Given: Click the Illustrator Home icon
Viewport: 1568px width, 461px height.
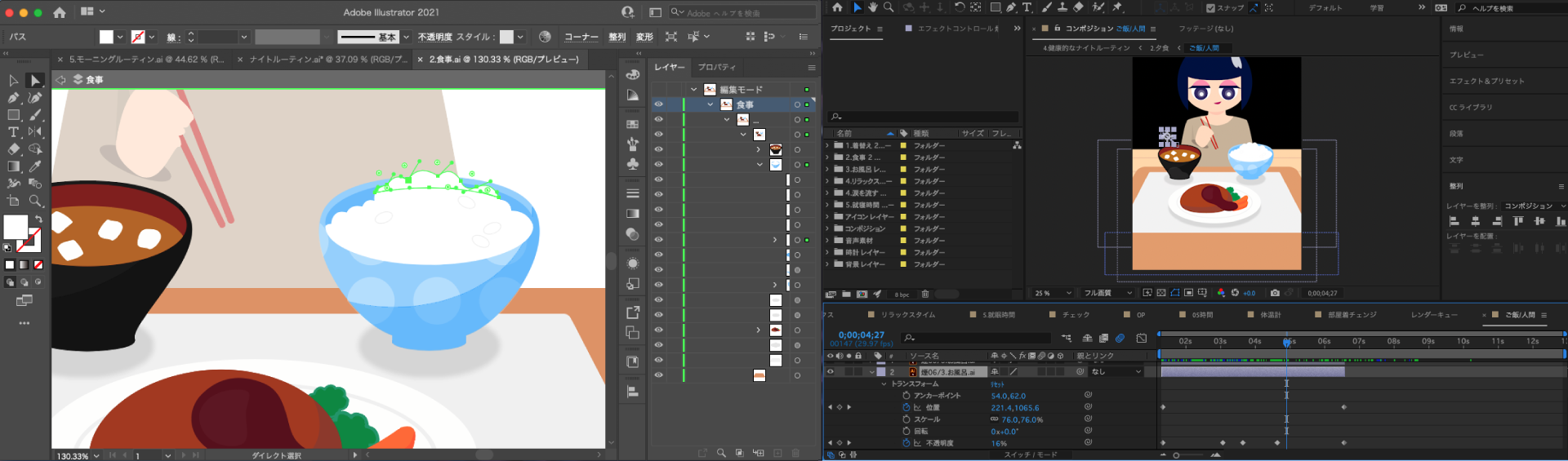Looking at the screenshot, I should [x=60, y=12].
